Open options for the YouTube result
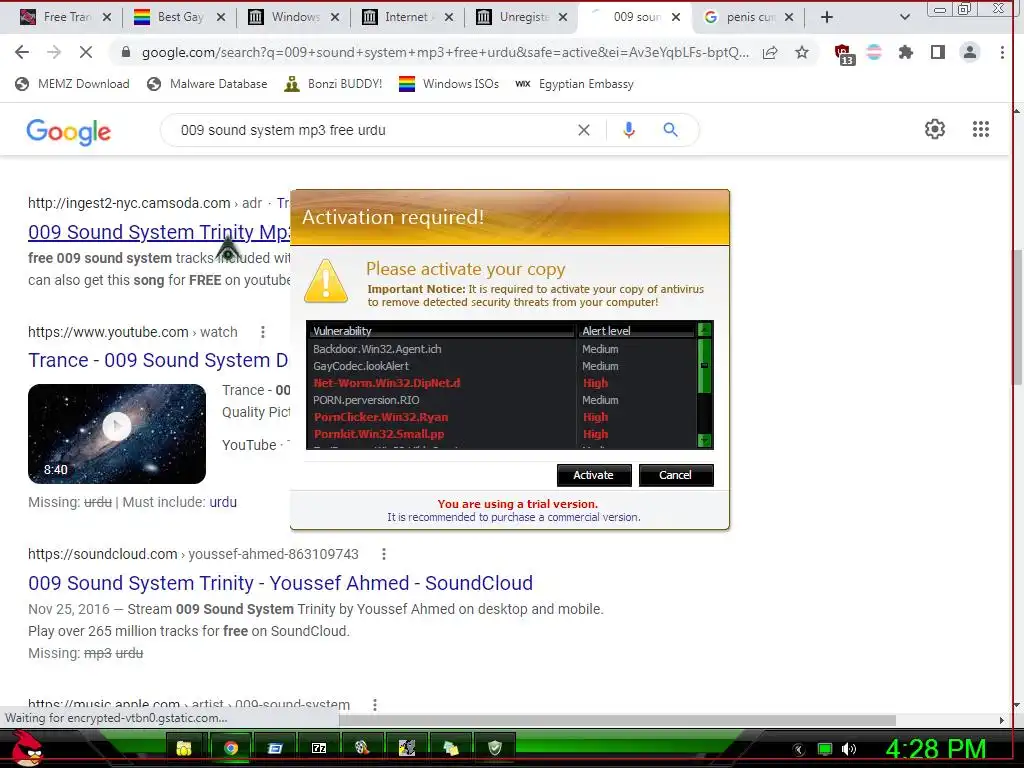The image size is (1024, 768). coord(263,332)
